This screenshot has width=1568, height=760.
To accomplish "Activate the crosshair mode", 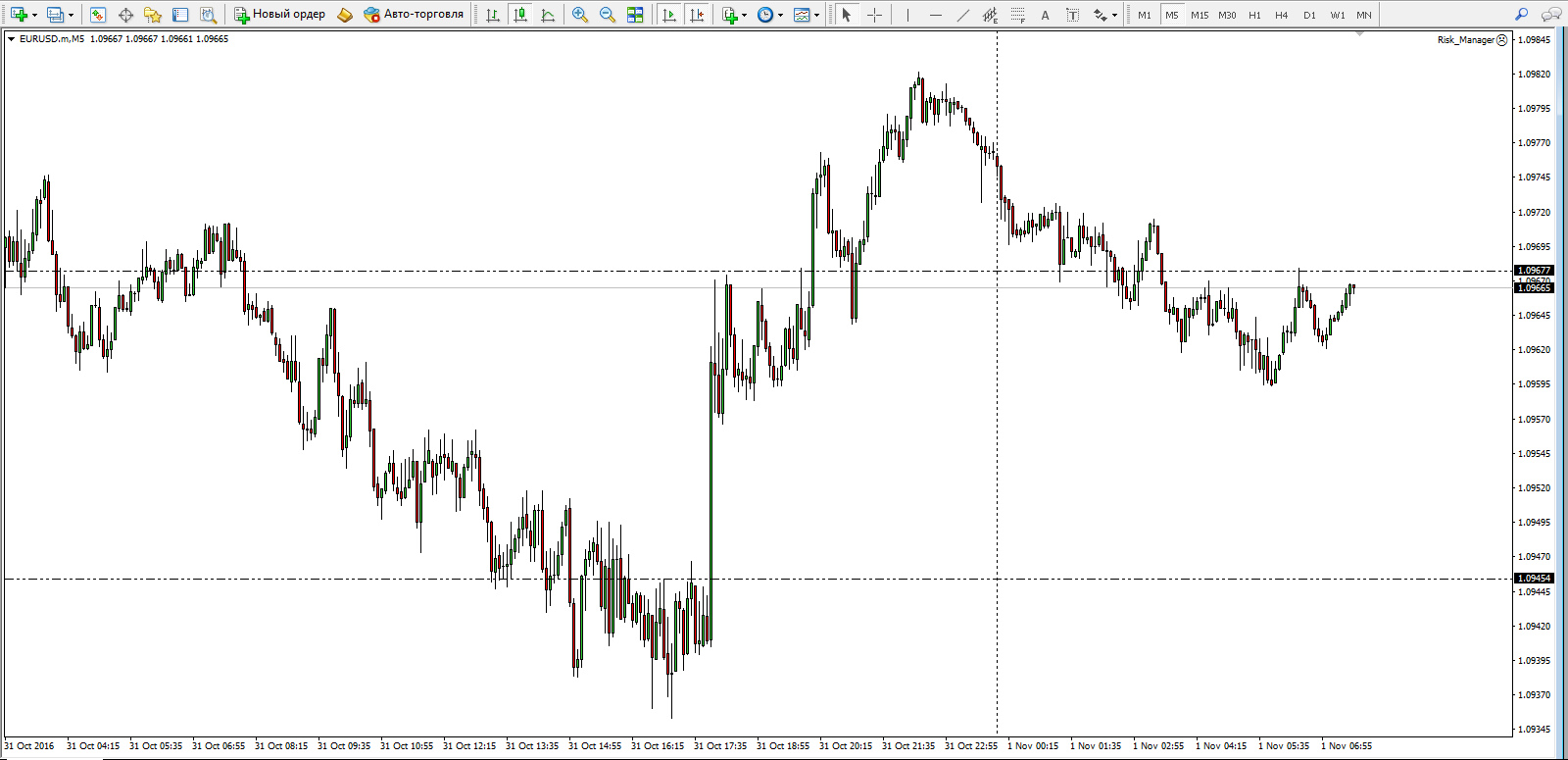I will coord(874,15).
